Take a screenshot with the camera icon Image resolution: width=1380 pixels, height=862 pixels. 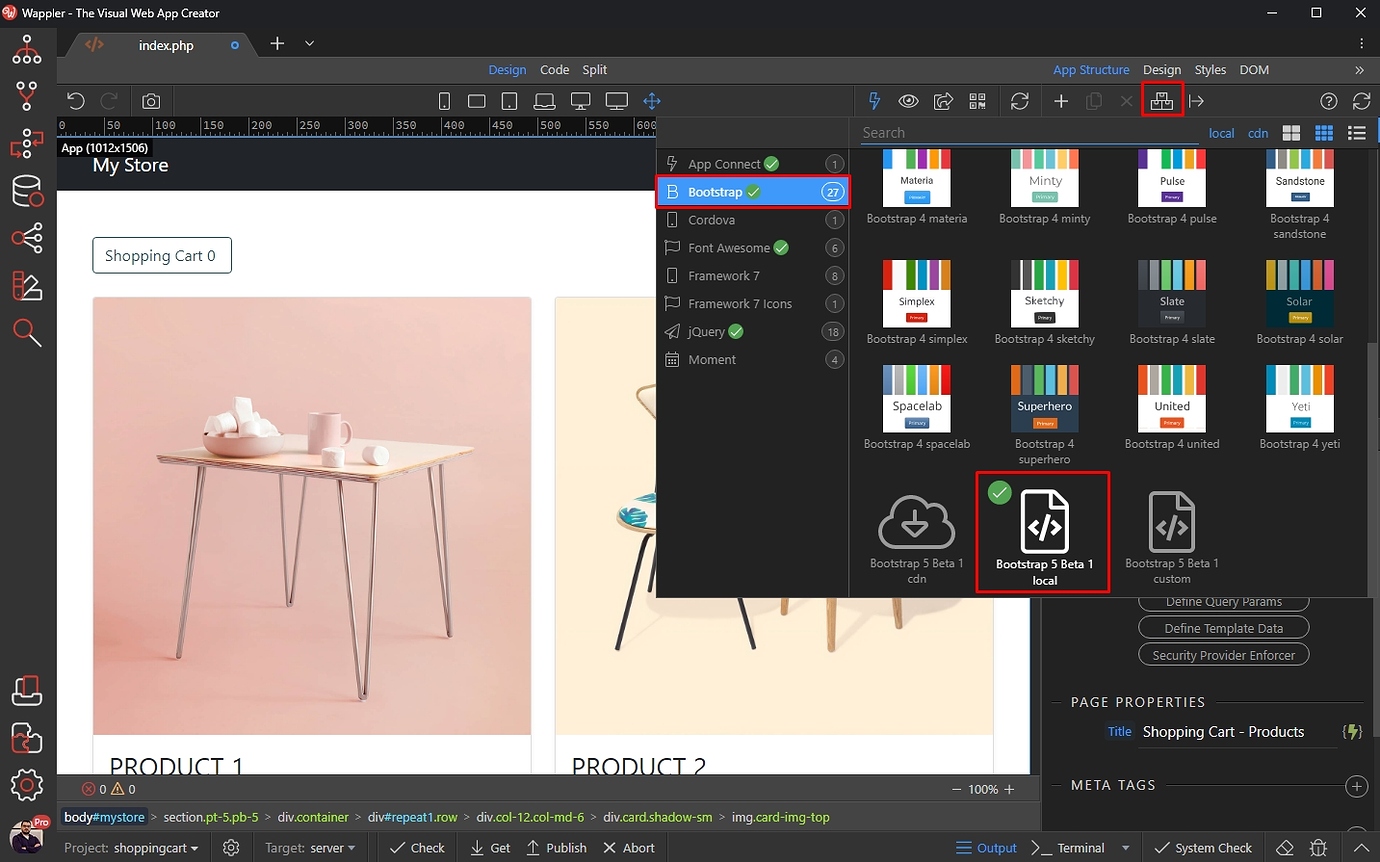tap(150, 101)
